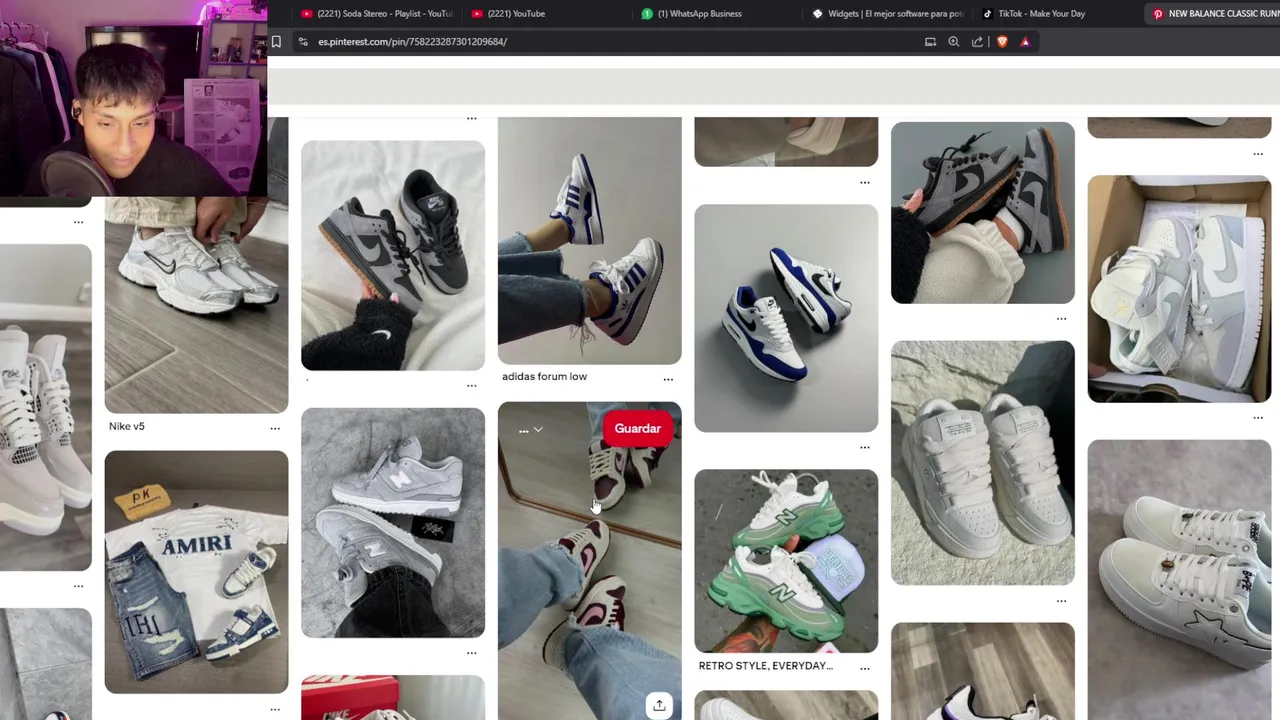Viewport: 1280px width, 720px height.
Task: Open the Nike v5 pin title
Action: tap(127, 426)
